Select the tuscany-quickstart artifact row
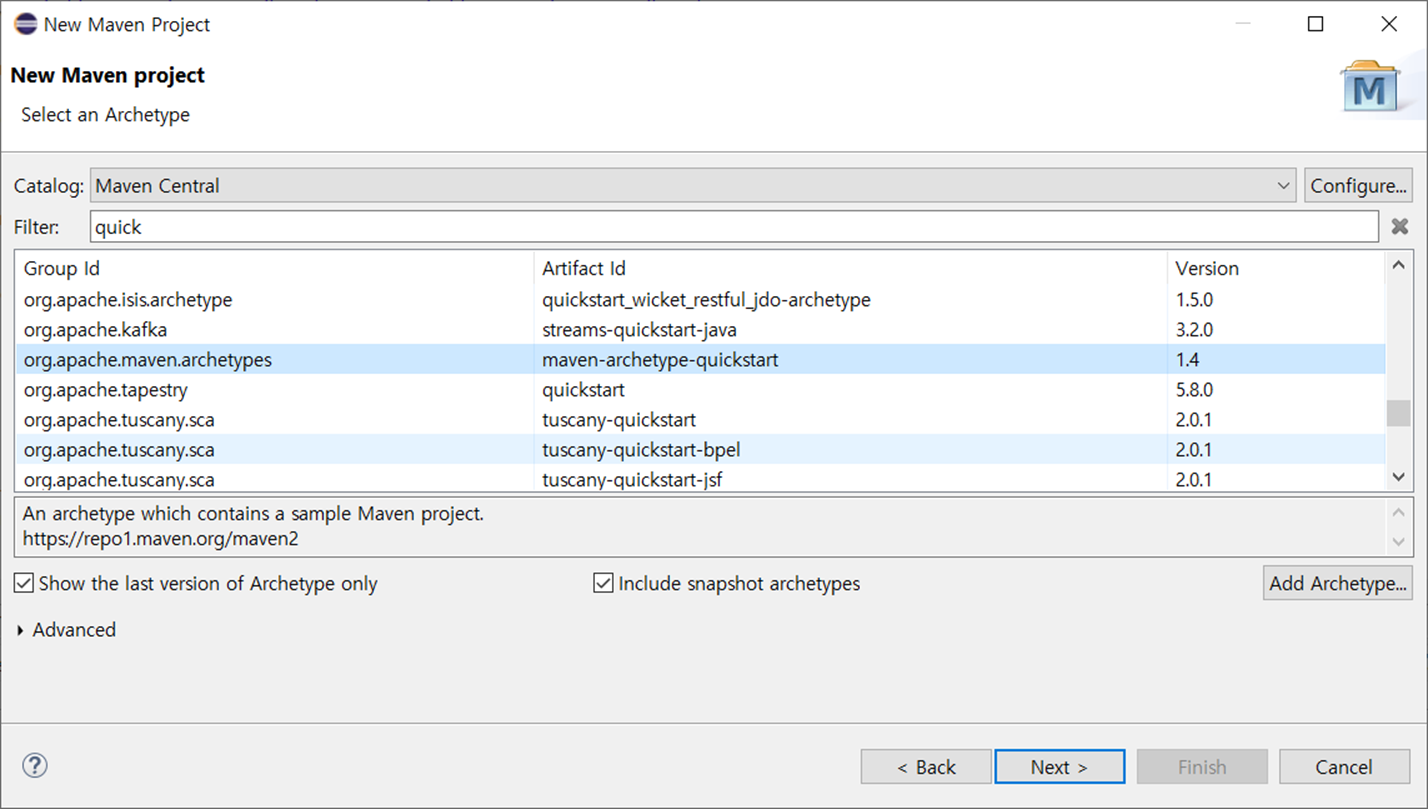 [x=700, y=419]
